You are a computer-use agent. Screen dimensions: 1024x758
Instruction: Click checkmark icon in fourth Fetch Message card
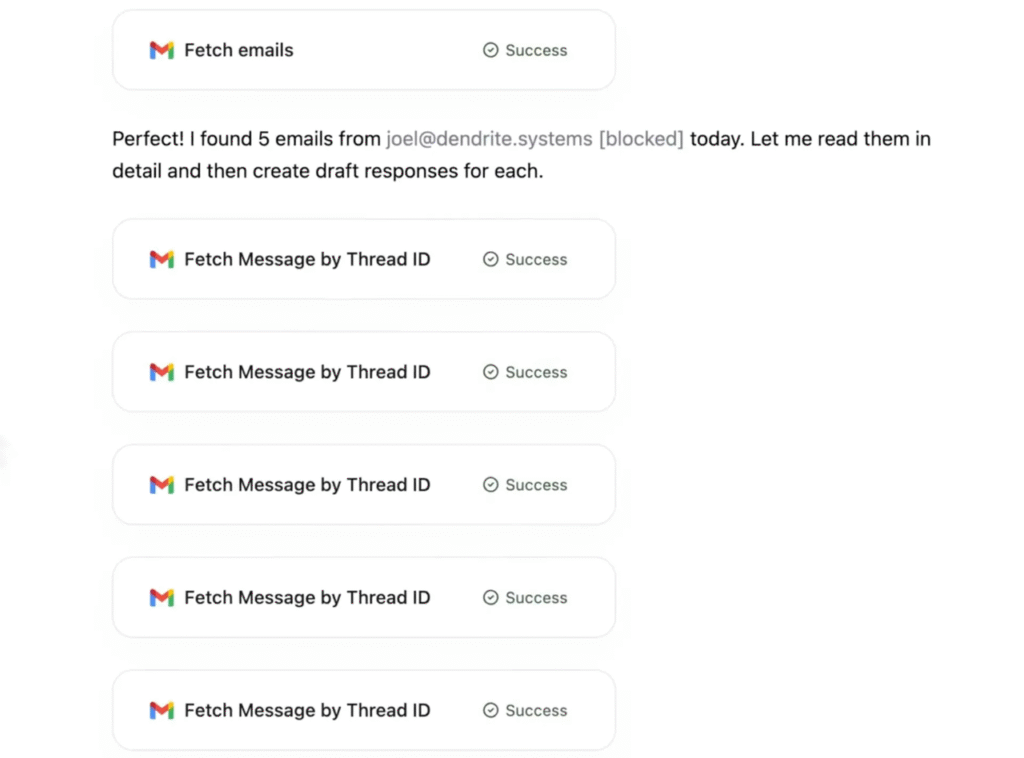[x=490, y=598]
